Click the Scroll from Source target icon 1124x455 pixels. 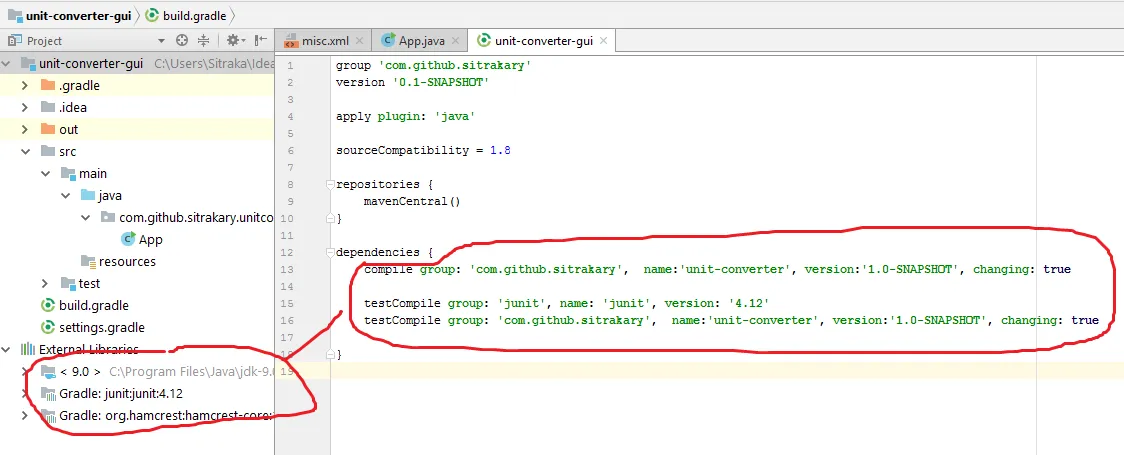point(182,41)
